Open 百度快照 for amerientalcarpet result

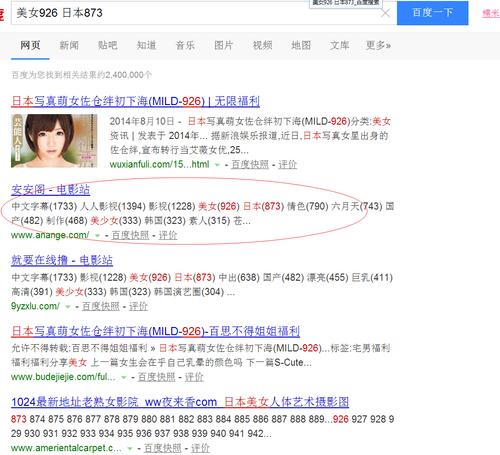coord(163,448)
